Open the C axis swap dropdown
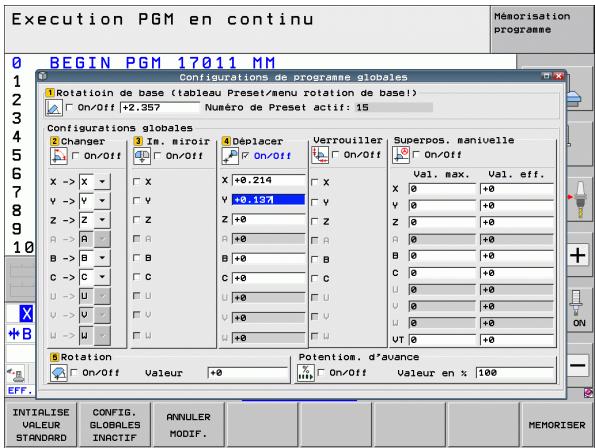The image size is (595, 448). pos(102,277)
